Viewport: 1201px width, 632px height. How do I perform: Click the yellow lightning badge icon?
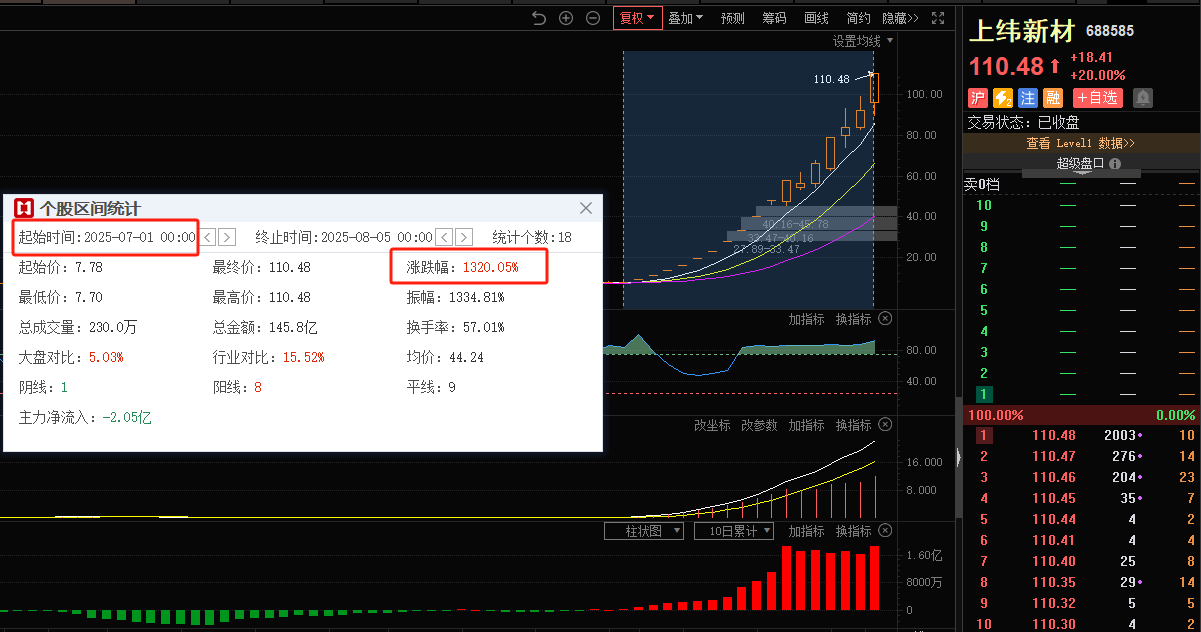coord(1003,98)
